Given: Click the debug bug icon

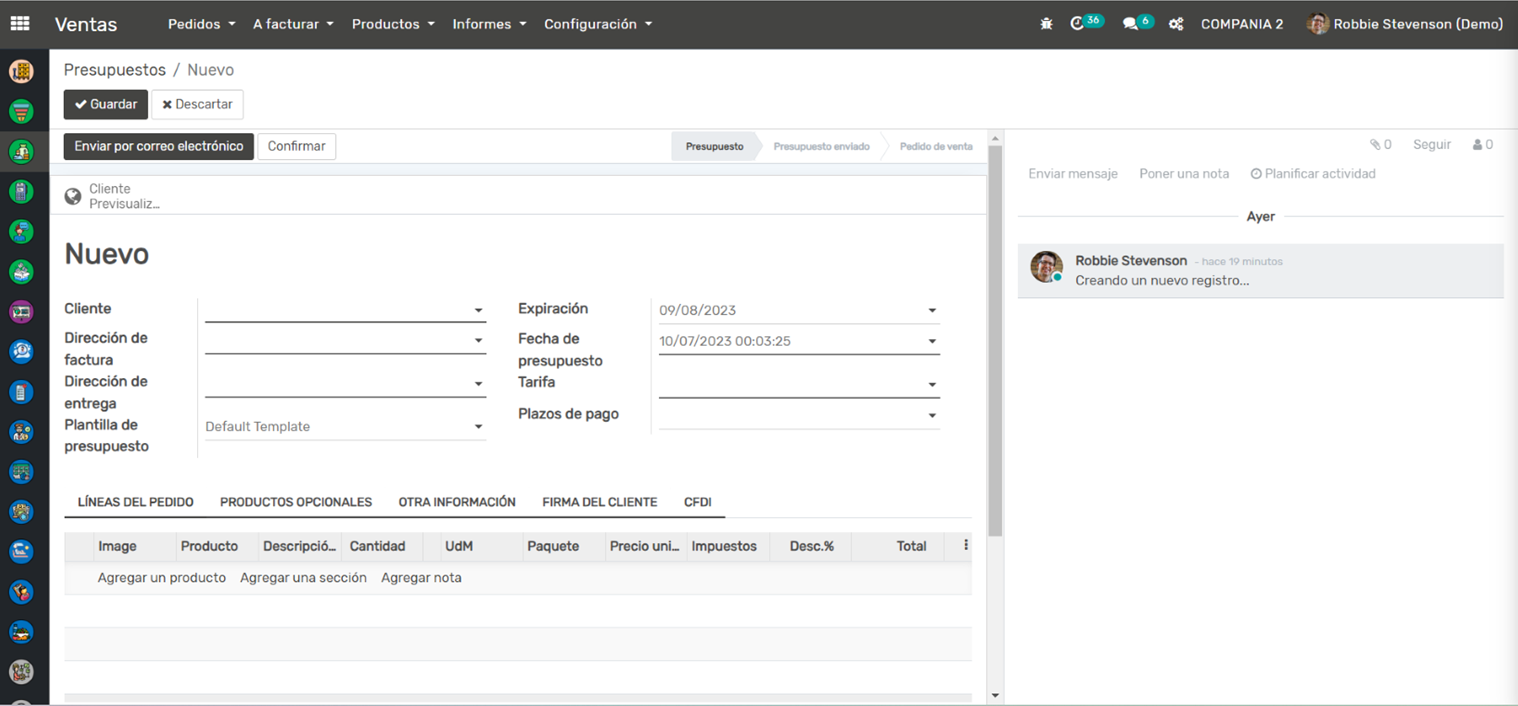Looking at the screenshot, I should (1046, 24).
